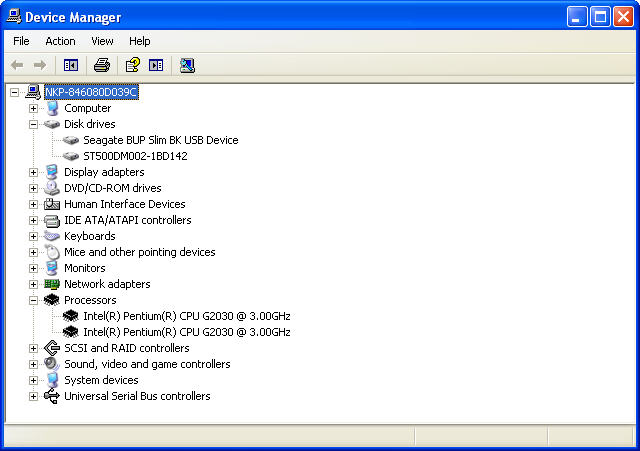This screenshot has width=640, height=451.
Task: Click the Computer category icon
Action: tap(52, 108)
